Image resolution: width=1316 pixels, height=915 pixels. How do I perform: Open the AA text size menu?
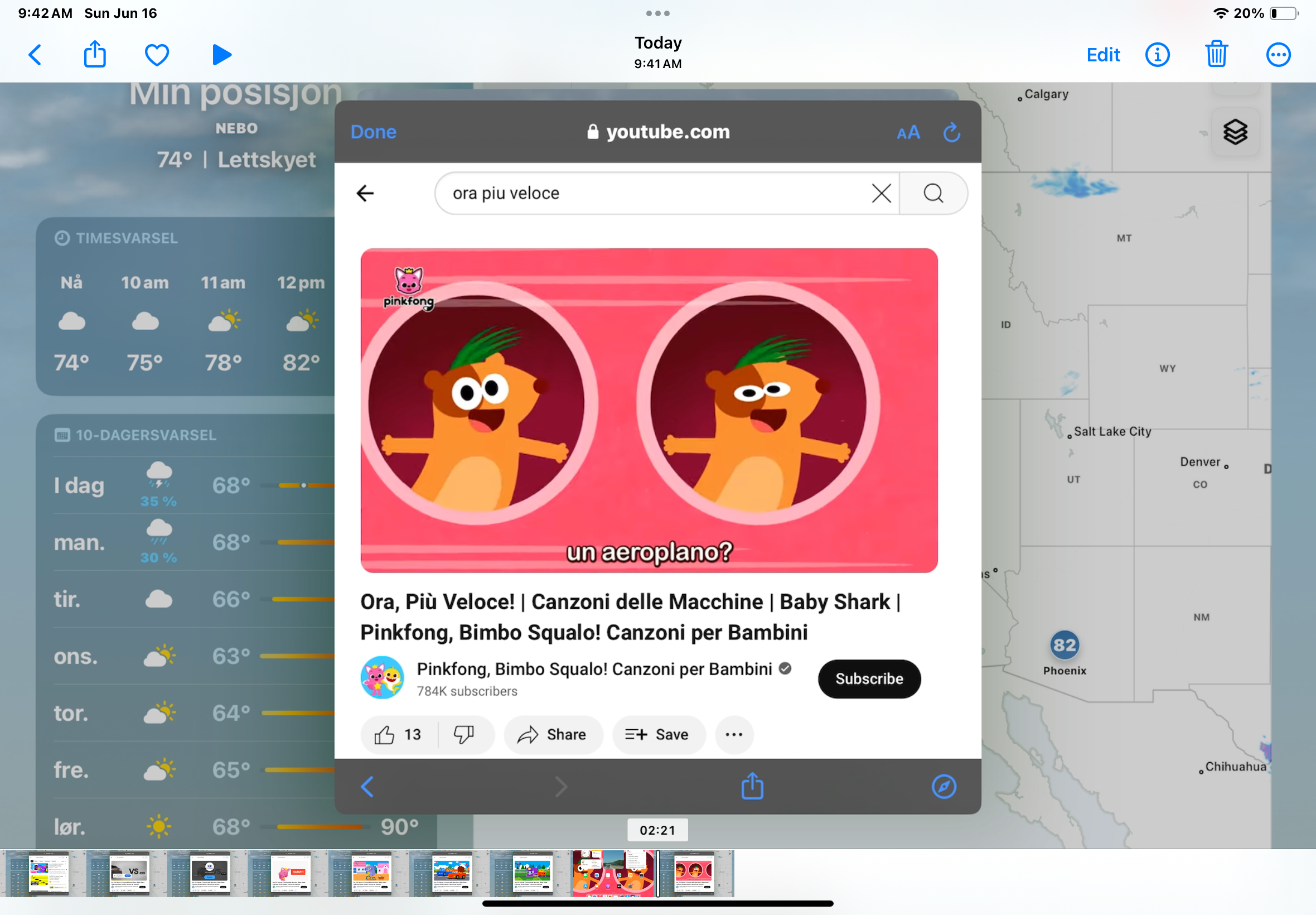click(x=908, y=133)
